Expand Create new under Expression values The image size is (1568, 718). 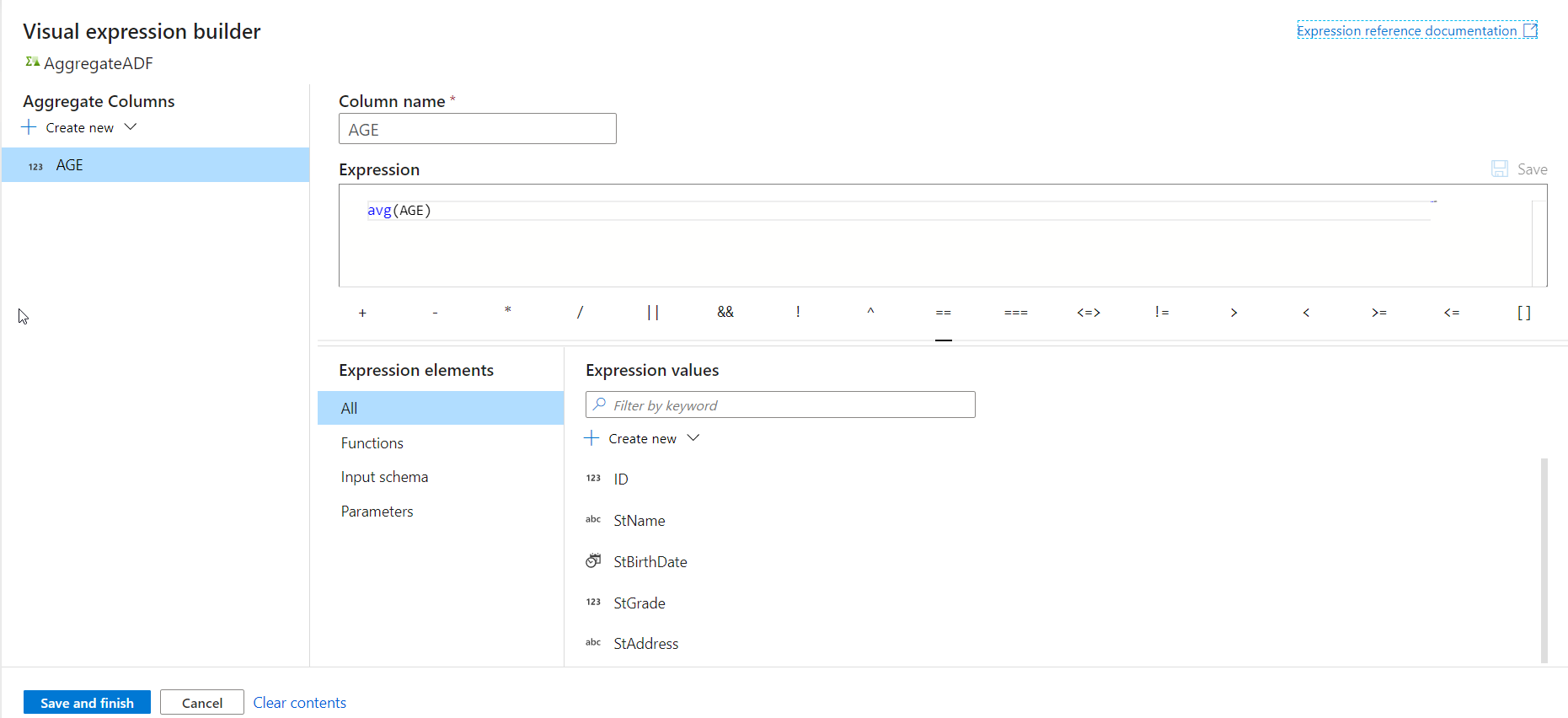[643, 438]
